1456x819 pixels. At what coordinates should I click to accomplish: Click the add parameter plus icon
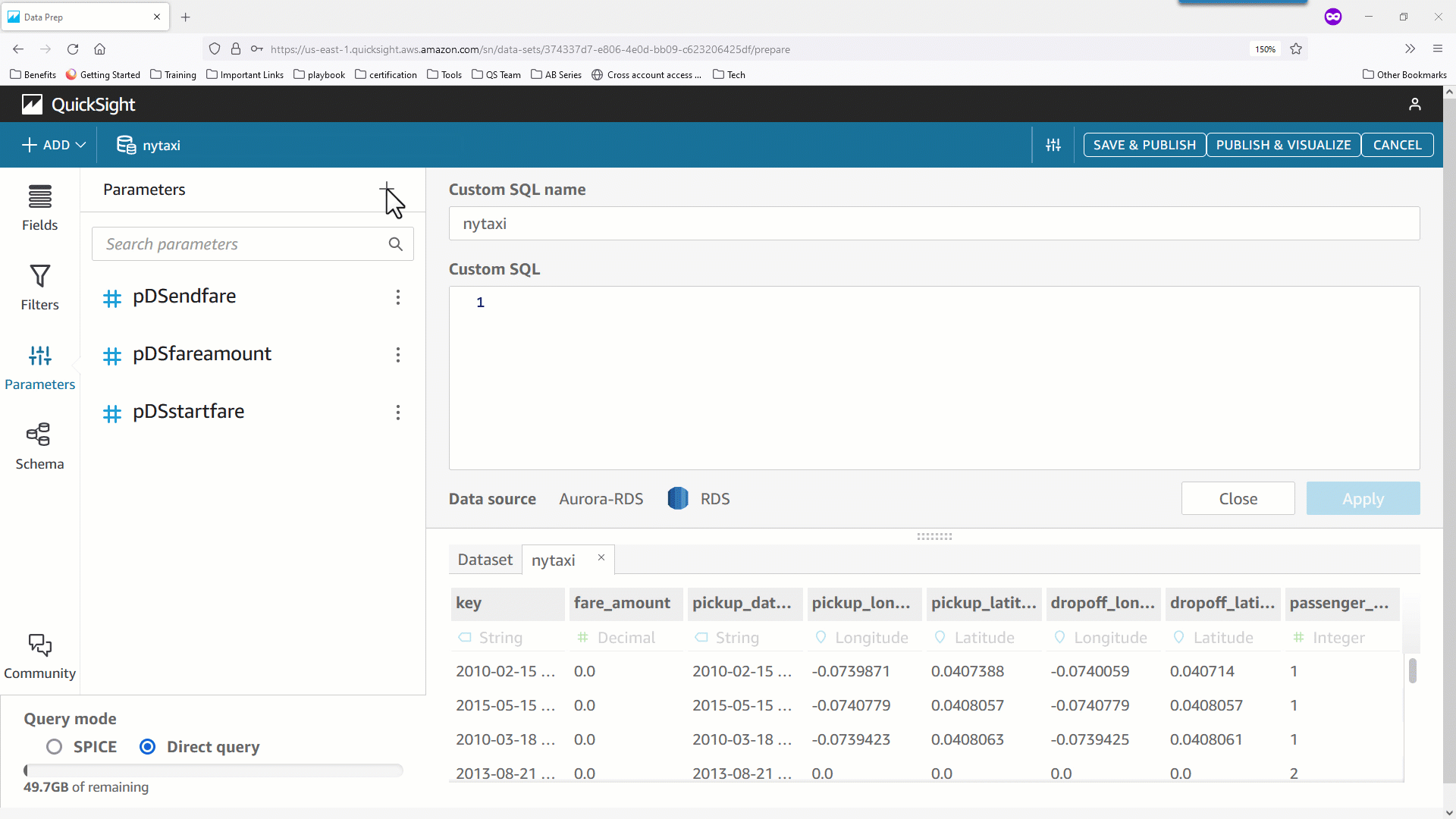[387, 190]
